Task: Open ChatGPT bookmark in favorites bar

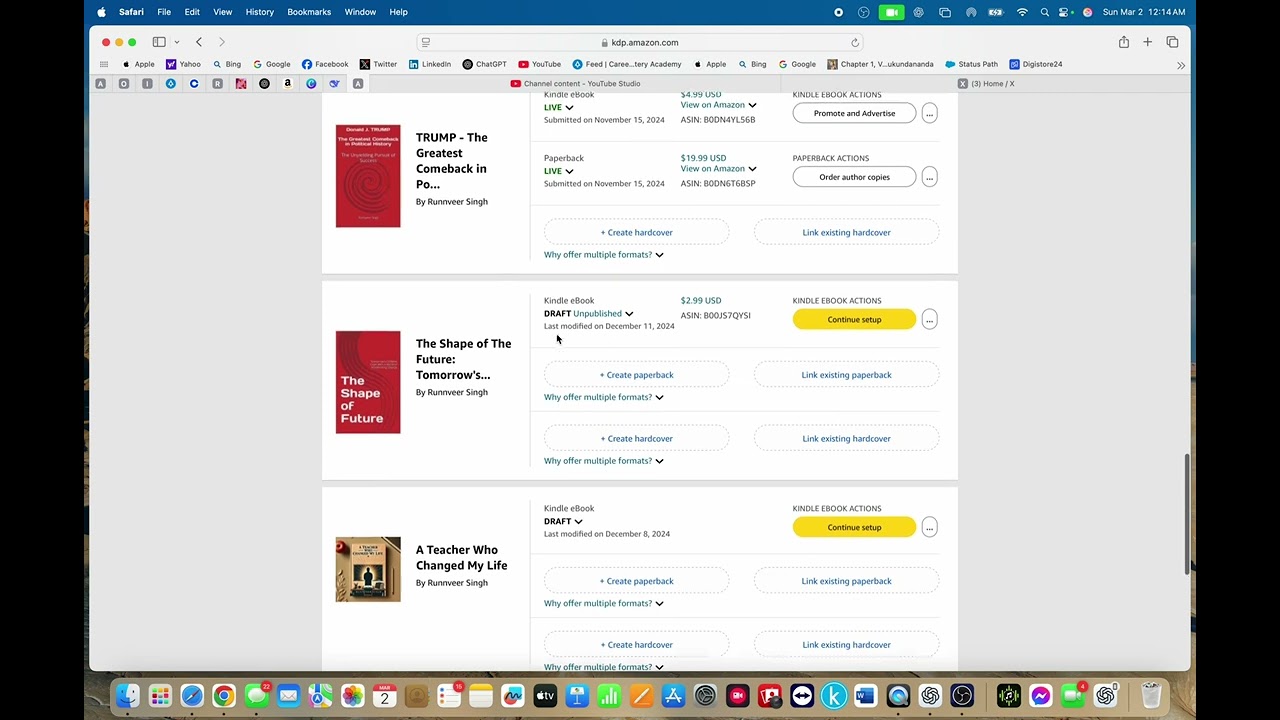Action: (x=484, y=64)
